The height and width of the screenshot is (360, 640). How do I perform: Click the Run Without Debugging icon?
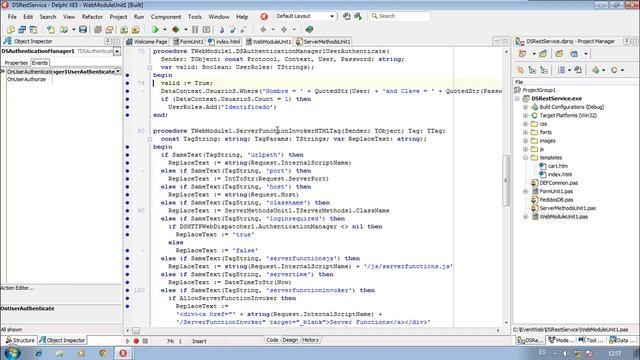(176, 29)
